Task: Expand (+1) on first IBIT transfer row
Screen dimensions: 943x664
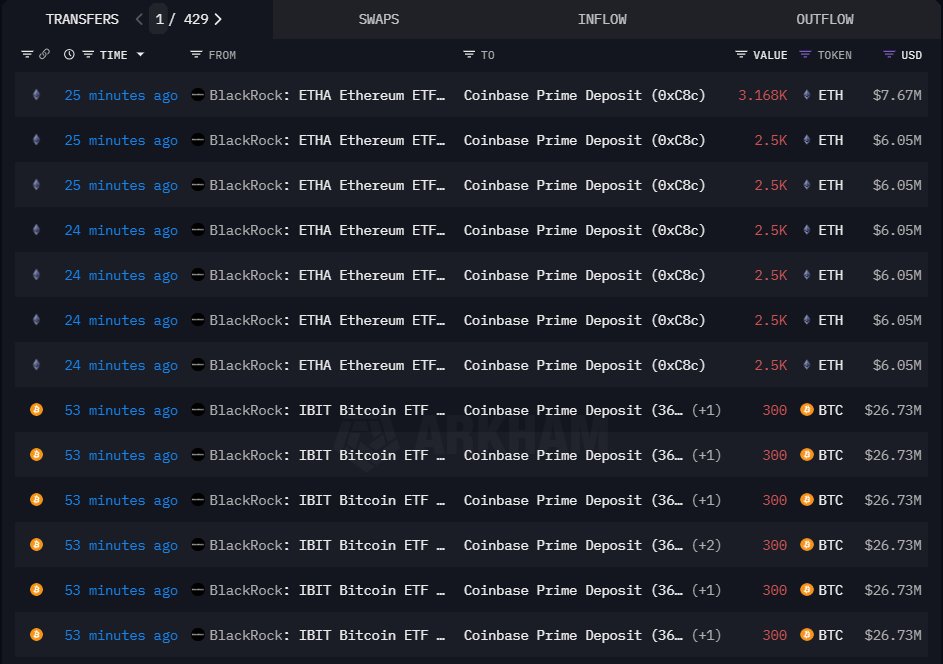Action: click(x=706, y=410)
